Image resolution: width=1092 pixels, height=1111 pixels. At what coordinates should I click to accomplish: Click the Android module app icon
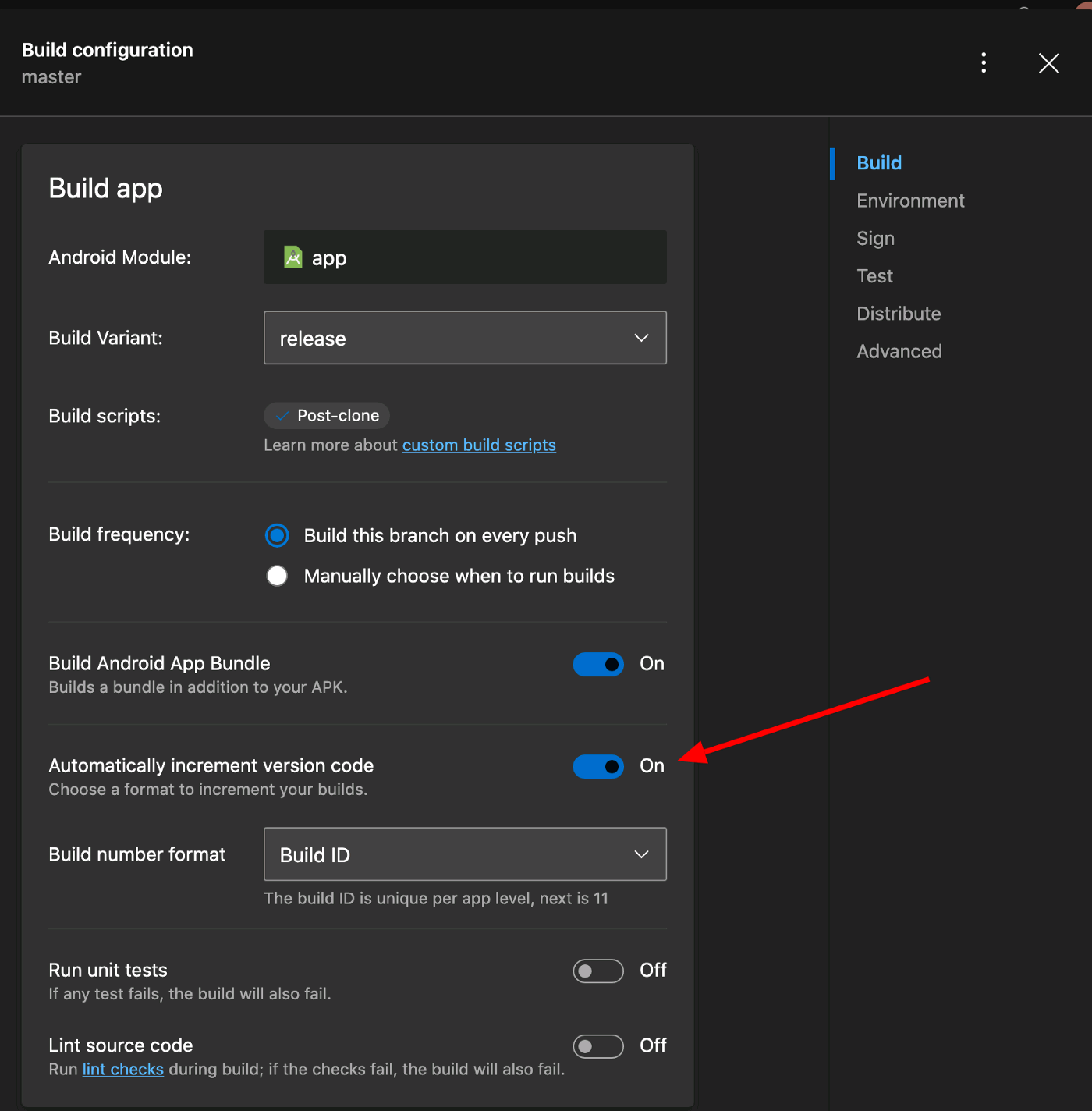click(x=293, y=257)
